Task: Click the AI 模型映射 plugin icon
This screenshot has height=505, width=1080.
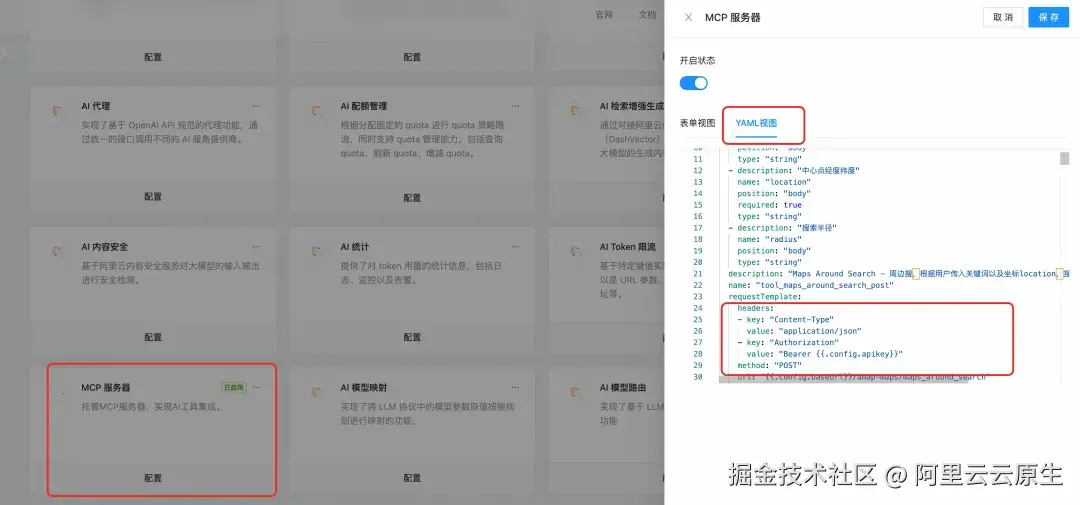Action: click(x=318, y=391)
